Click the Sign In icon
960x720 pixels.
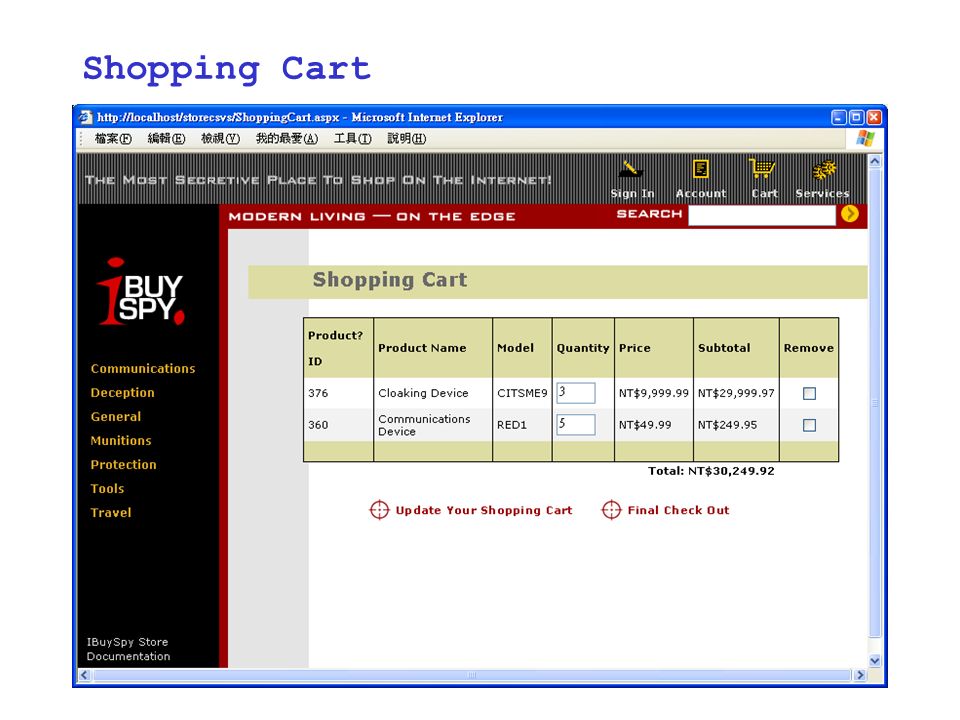pyautogui.click(x=631, y=169)
